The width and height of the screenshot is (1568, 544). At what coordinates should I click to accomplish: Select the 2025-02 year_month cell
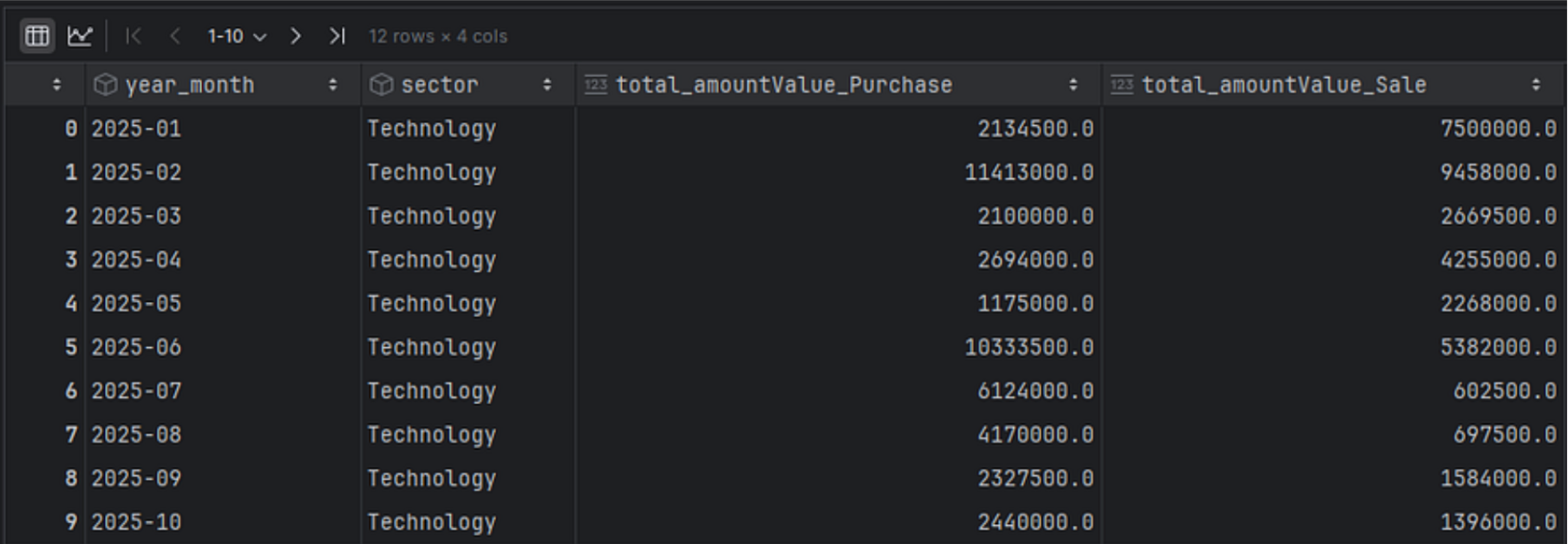(x=136, y=173)
